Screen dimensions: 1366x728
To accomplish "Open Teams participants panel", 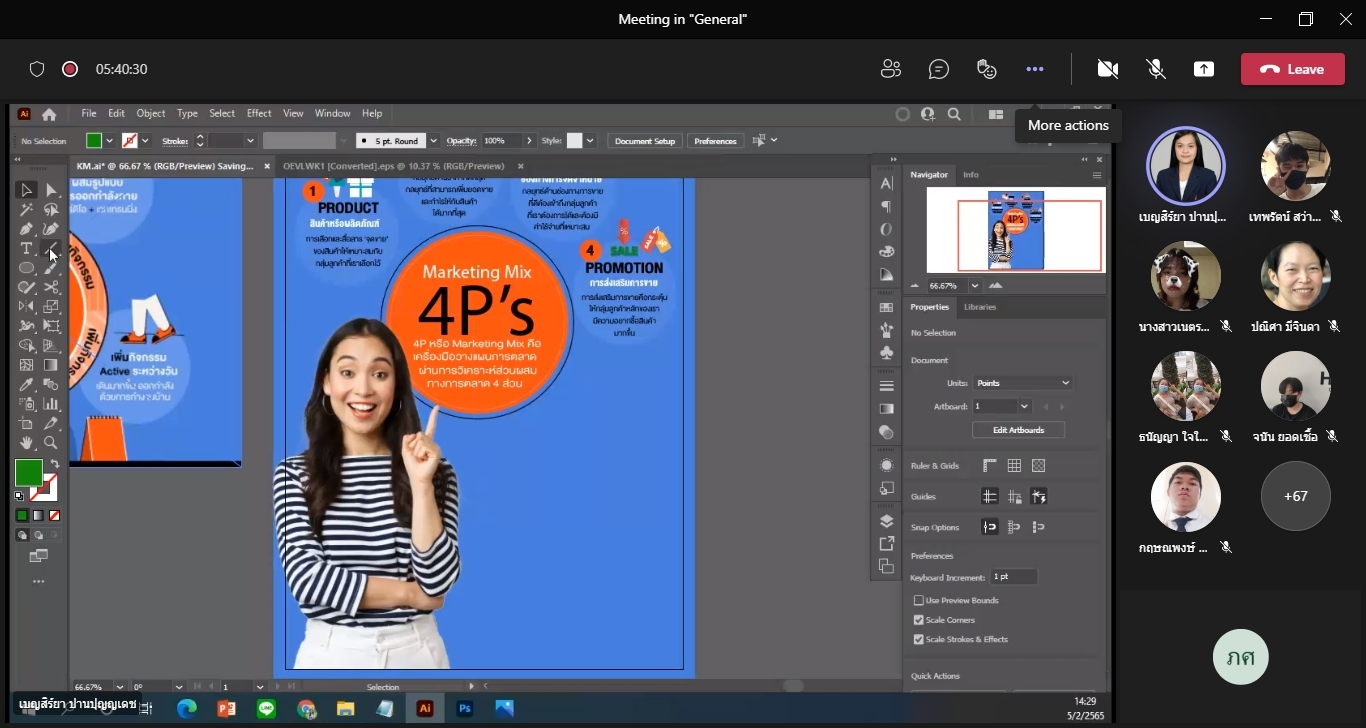I will coord(891,69).
